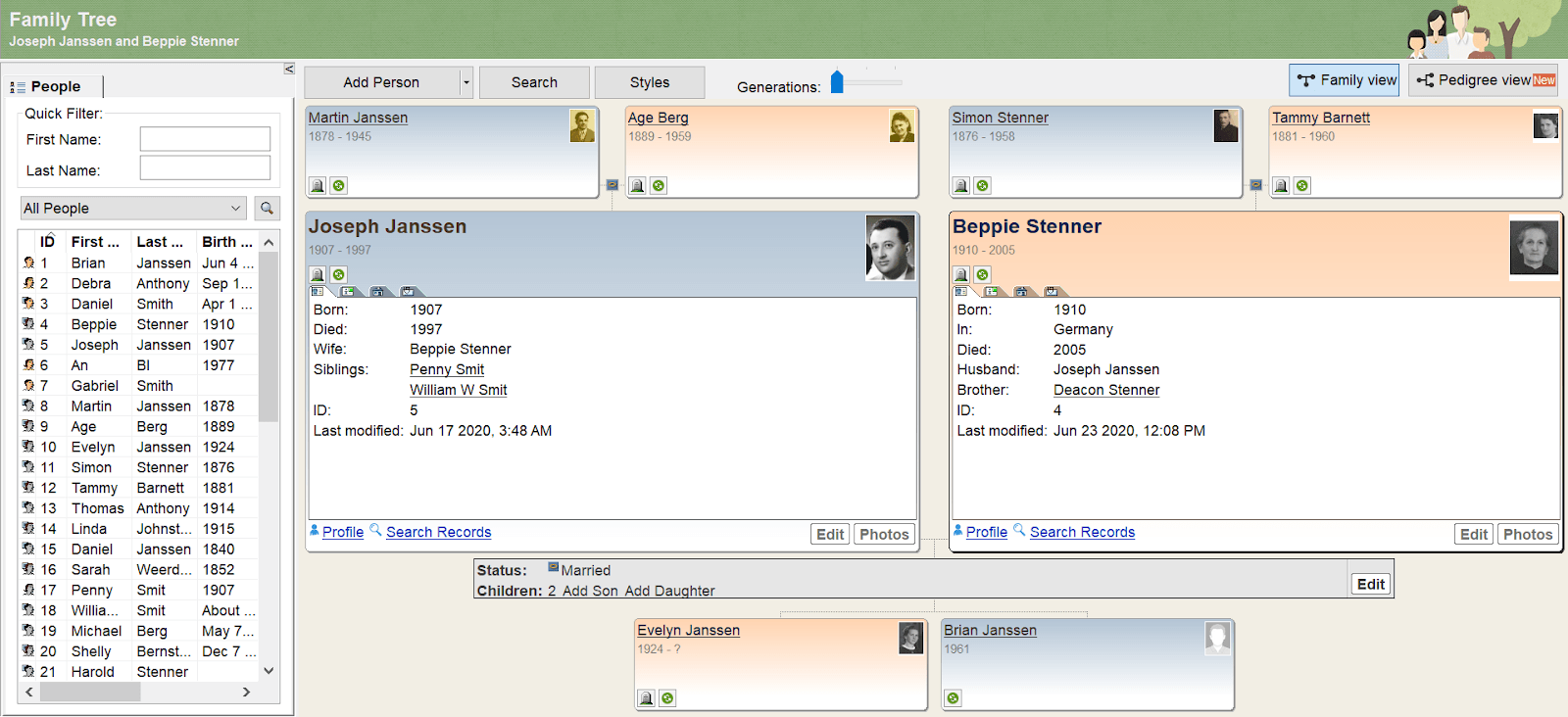Open Profile link for Beppie Stenner
1568x717 pixels.
point(986,532)
